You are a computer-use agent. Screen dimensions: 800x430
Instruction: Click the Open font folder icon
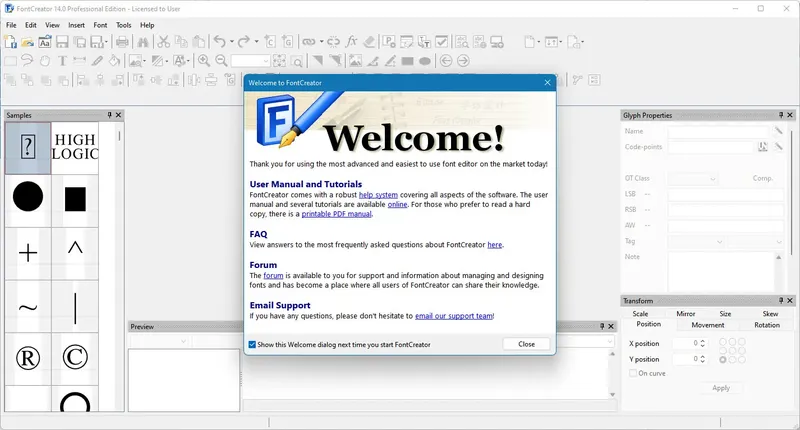point(28,42)
